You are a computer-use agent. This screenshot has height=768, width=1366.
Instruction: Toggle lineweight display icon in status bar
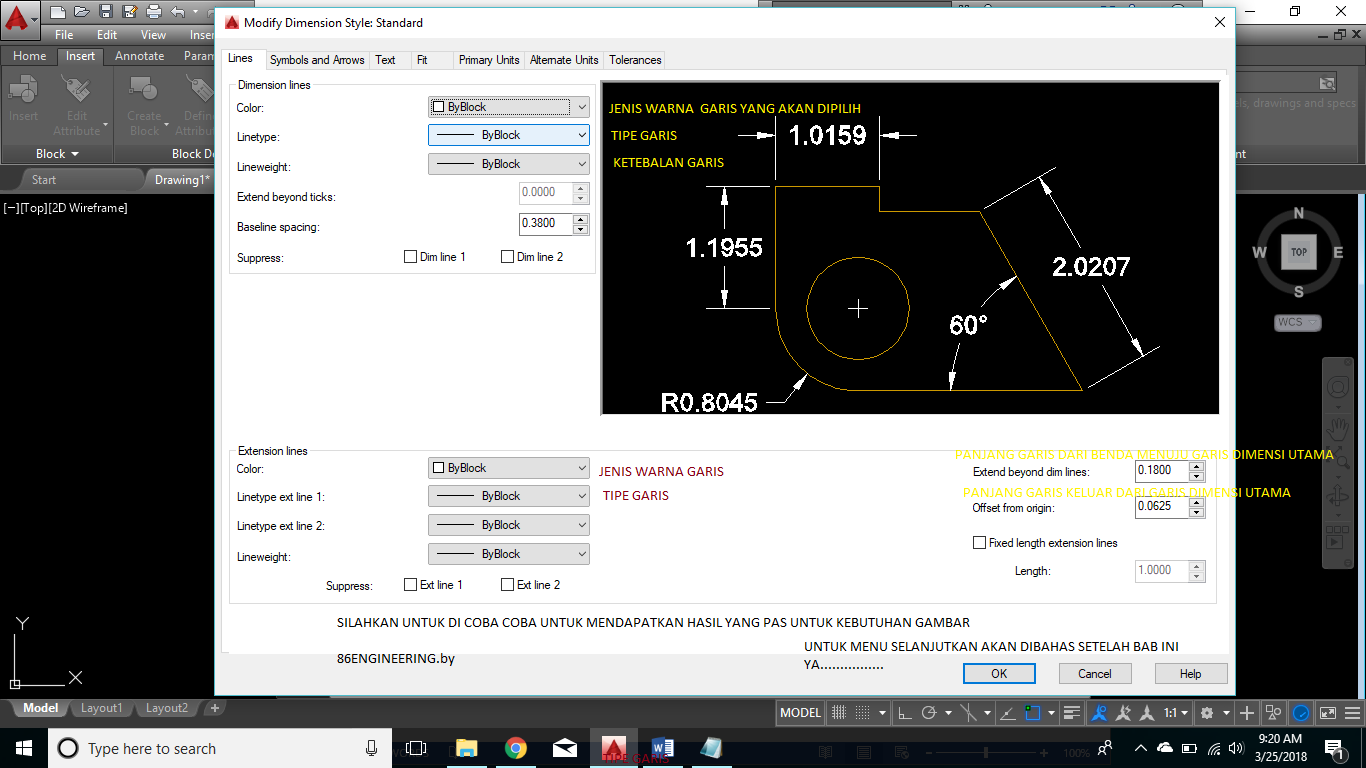pyautogui.click(x=1072, y=713)
